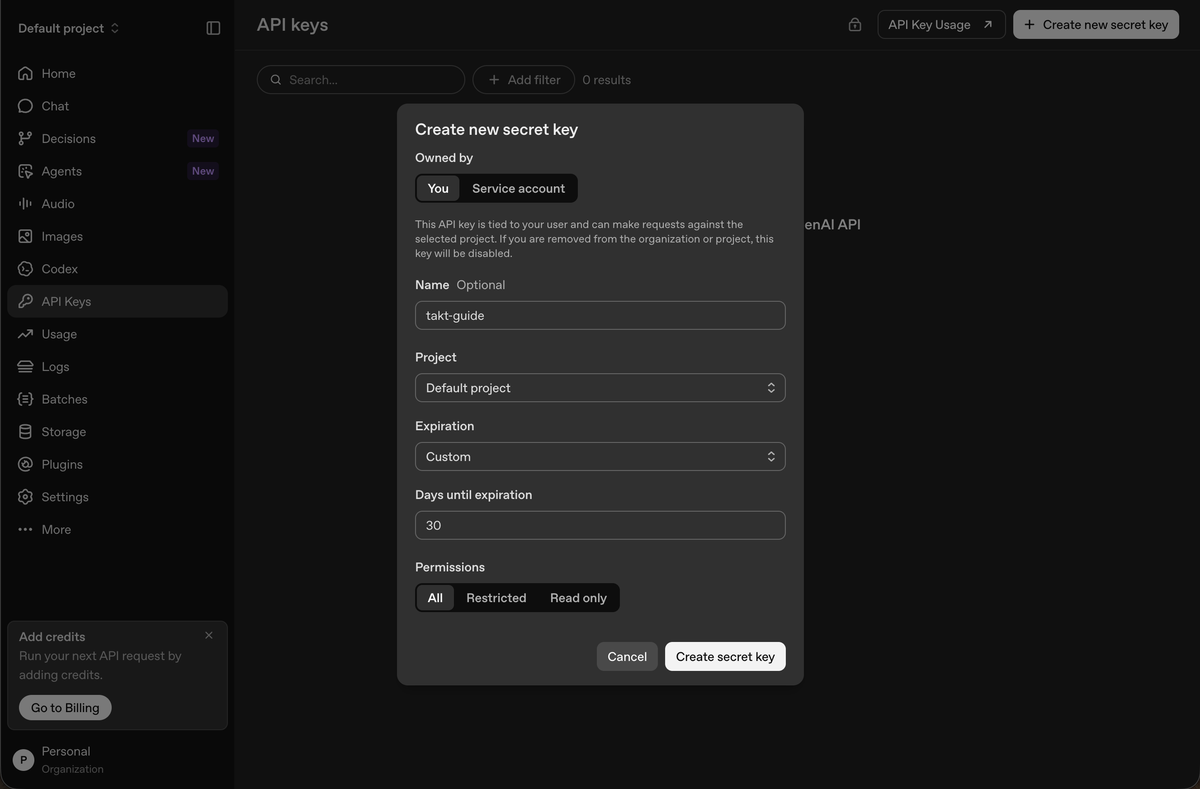
Task: Click the Images icon in sidebar
Action: 25,236
